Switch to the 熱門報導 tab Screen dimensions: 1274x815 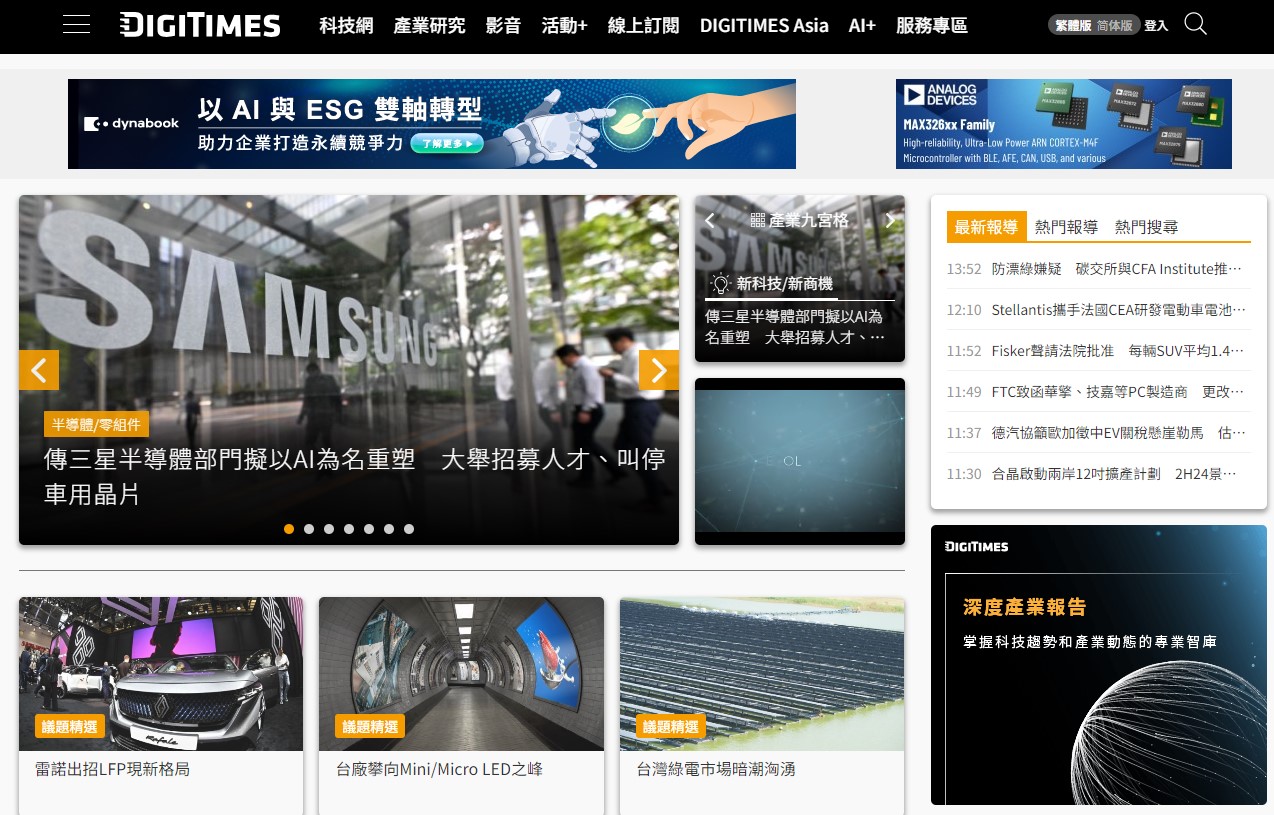click(1066, 227)
